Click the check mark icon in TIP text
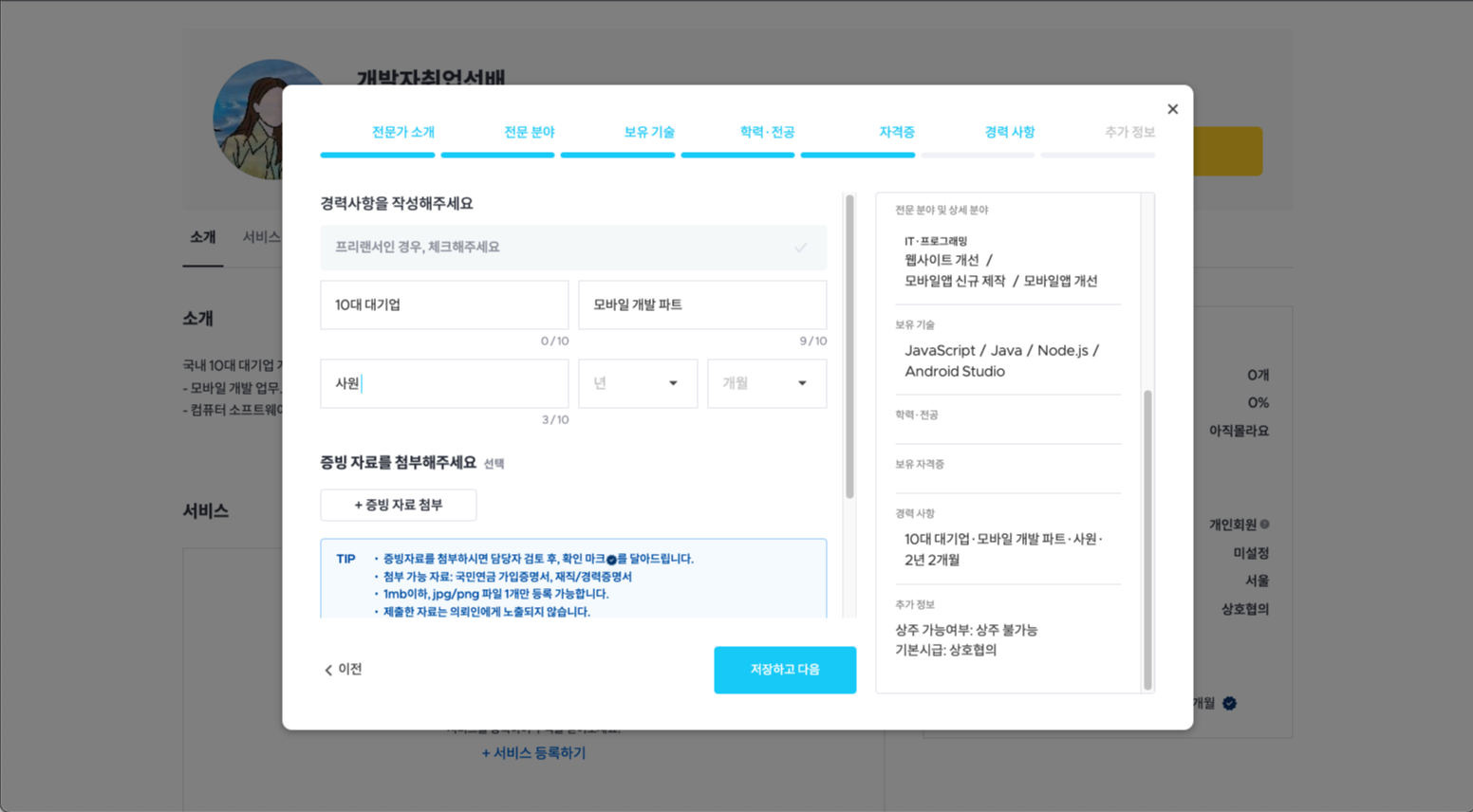Viewport: 1473px width, 812px height. tap(611, 560)
